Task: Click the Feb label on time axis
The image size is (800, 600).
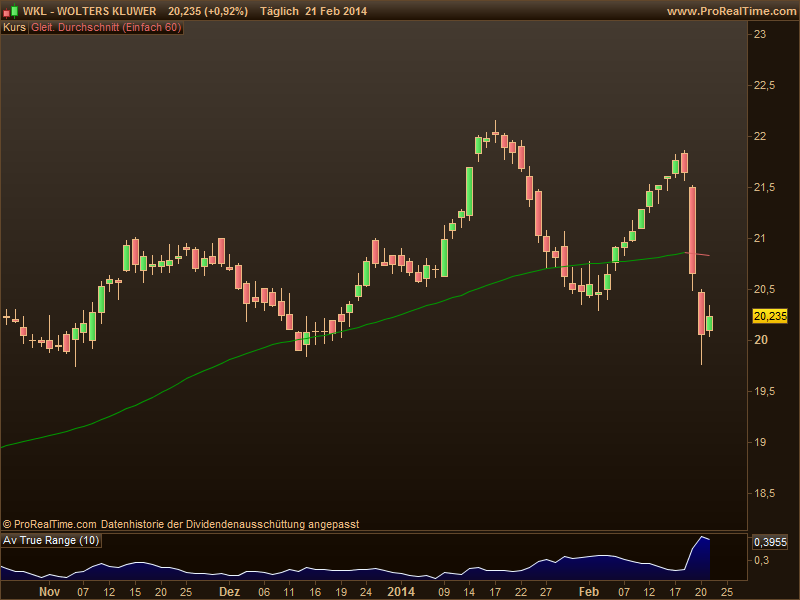Action: click(x=588, y=592)
